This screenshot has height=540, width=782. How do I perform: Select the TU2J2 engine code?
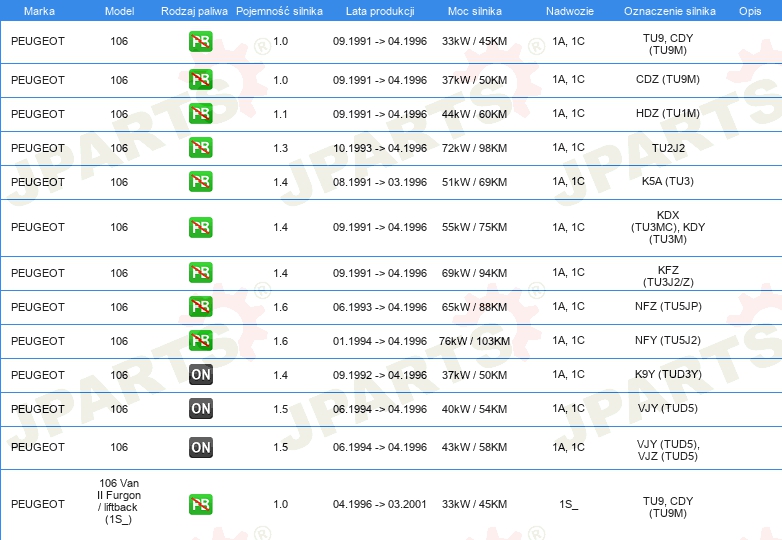pyautogui.click(x=668, y=148)
